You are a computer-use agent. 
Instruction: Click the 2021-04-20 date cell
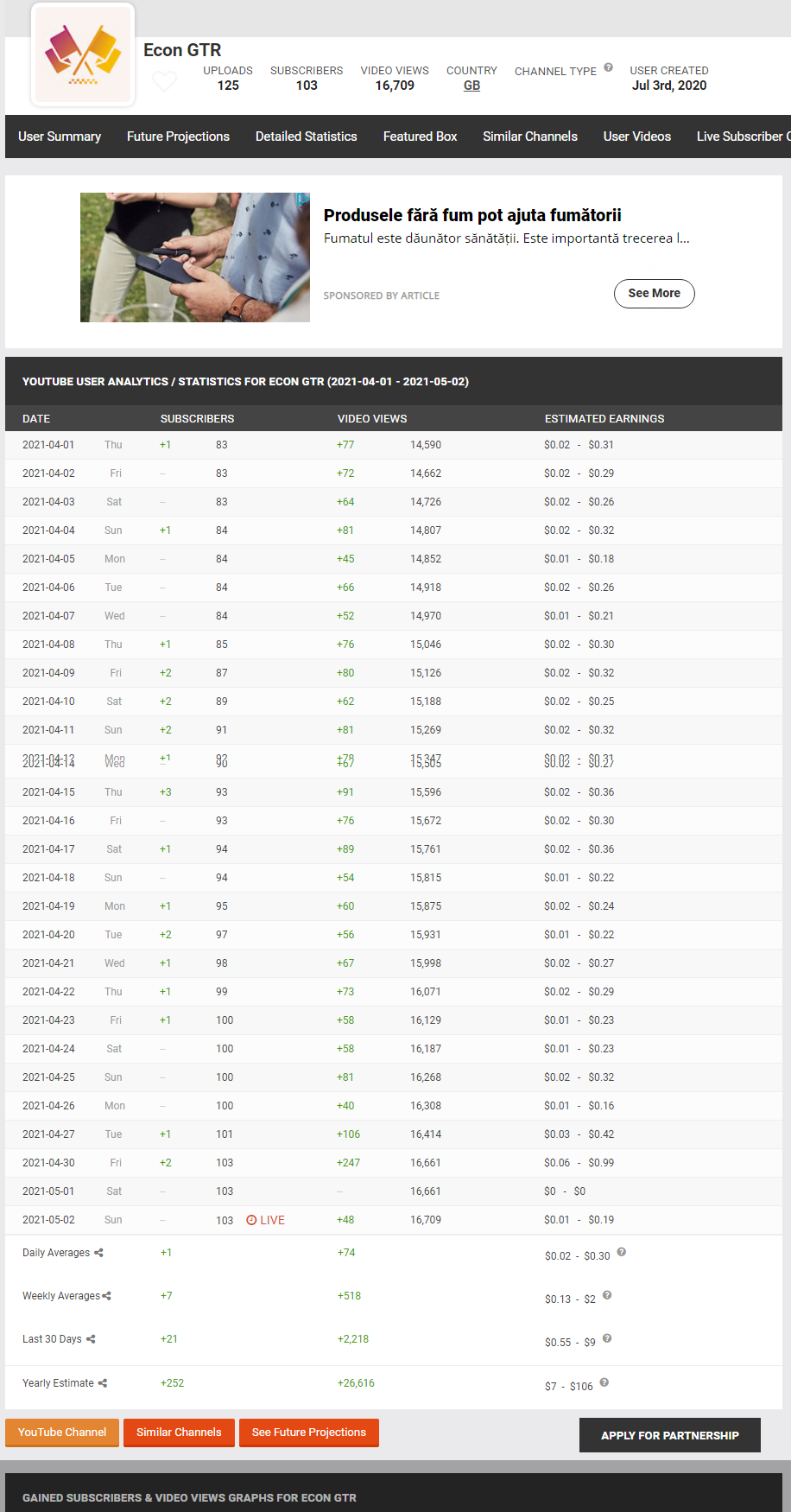(x=48, y=935)
